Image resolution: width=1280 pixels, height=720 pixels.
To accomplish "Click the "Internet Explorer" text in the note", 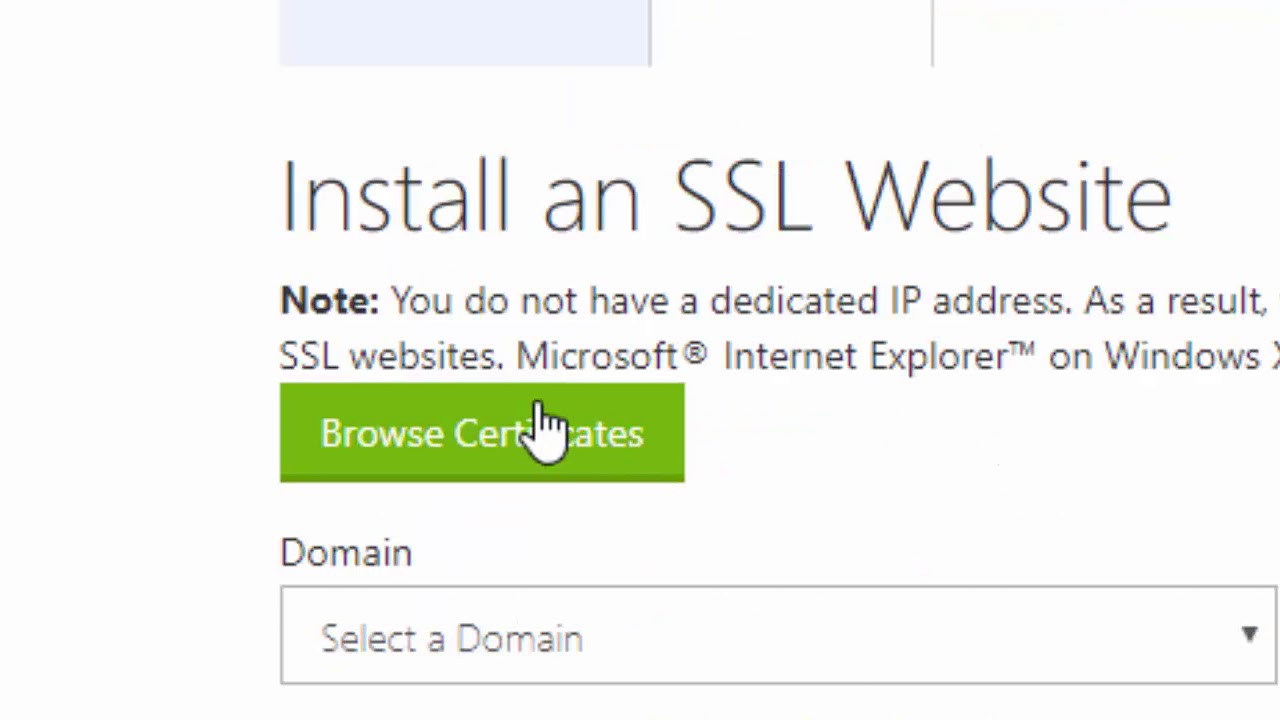I will point(865,356).
